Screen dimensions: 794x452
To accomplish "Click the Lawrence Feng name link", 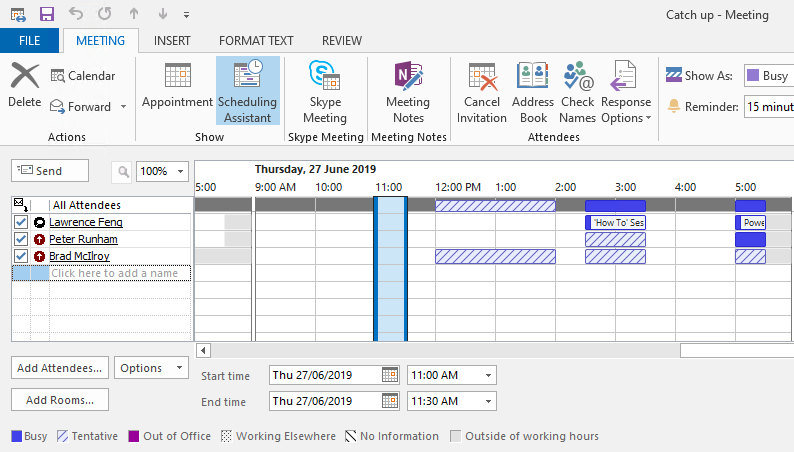I will (86, 222).
